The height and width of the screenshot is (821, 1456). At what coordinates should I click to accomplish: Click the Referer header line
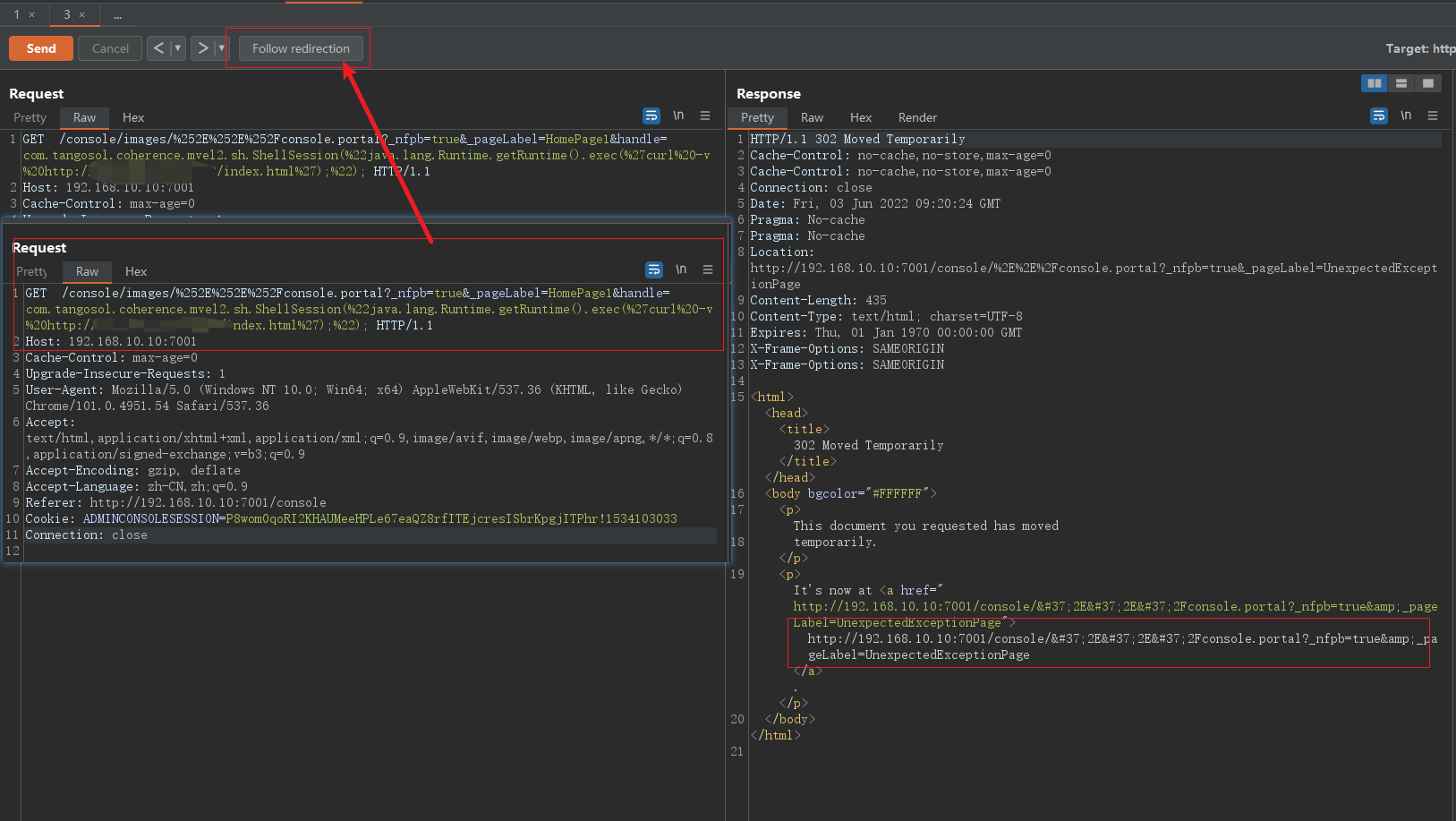(175, 502)
